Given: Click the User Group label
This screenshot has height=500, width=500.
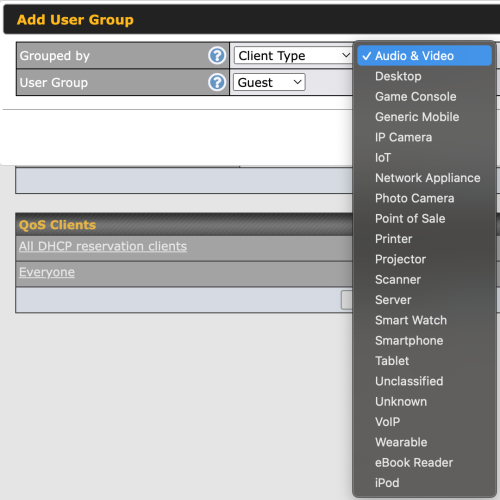Looking at the screenshot, I should [x=54, y=83].
